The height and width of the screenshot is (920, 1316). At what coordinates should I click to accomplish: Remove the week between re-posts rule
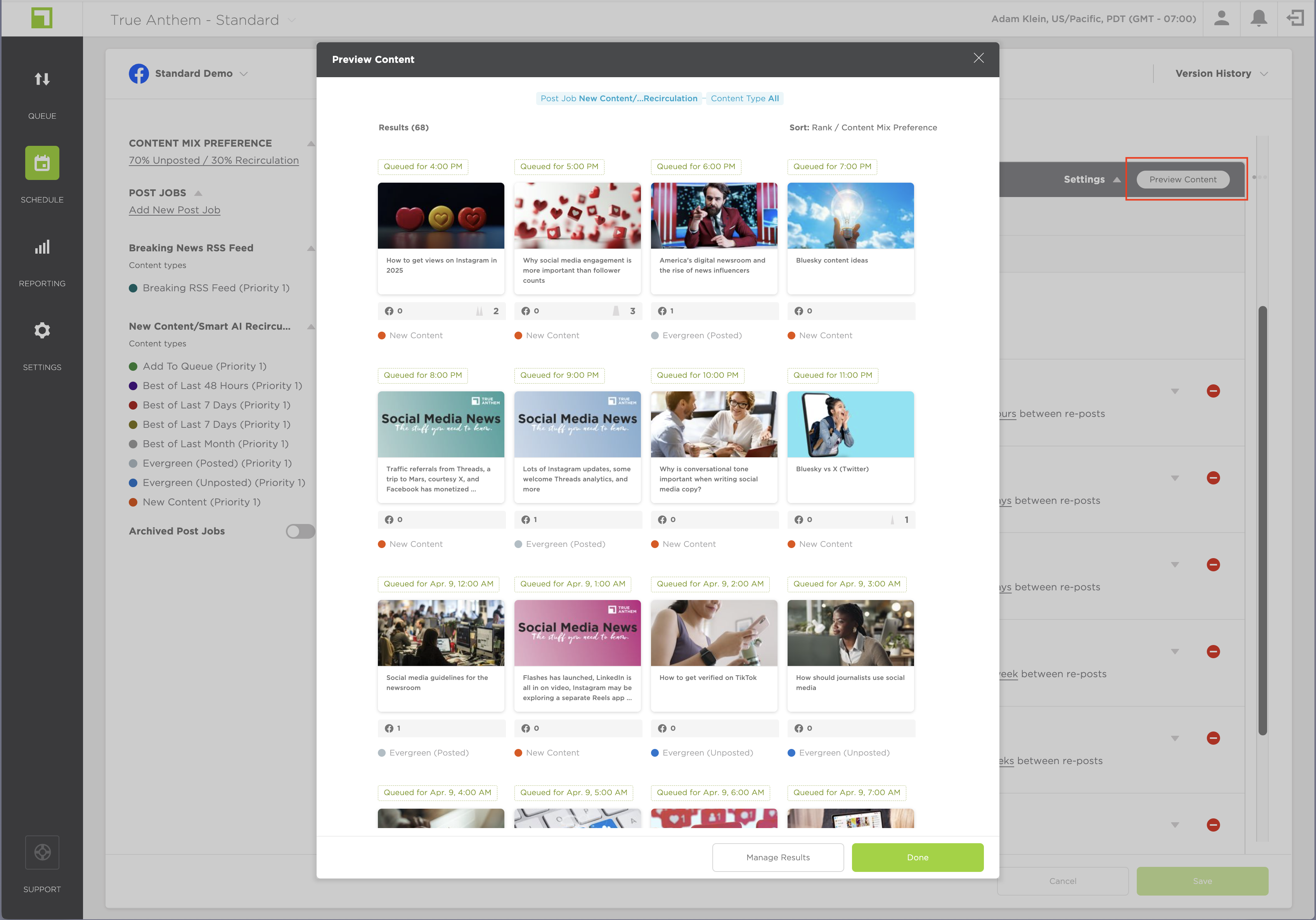tap(1214, 652)
